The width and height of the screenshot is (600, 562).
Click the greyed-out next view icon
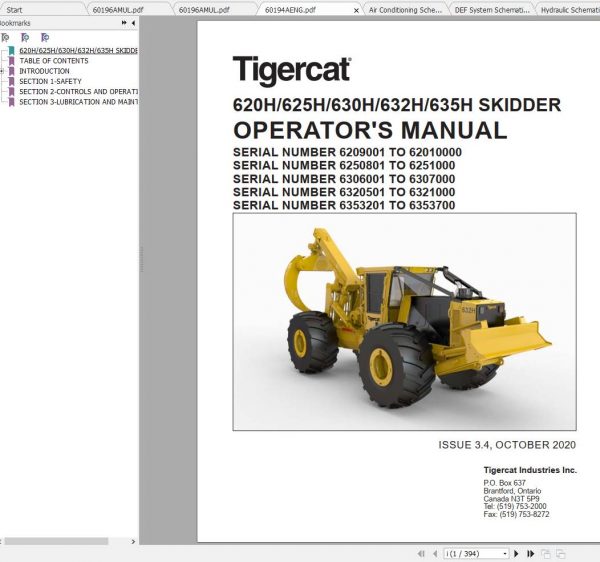(561, 553)
